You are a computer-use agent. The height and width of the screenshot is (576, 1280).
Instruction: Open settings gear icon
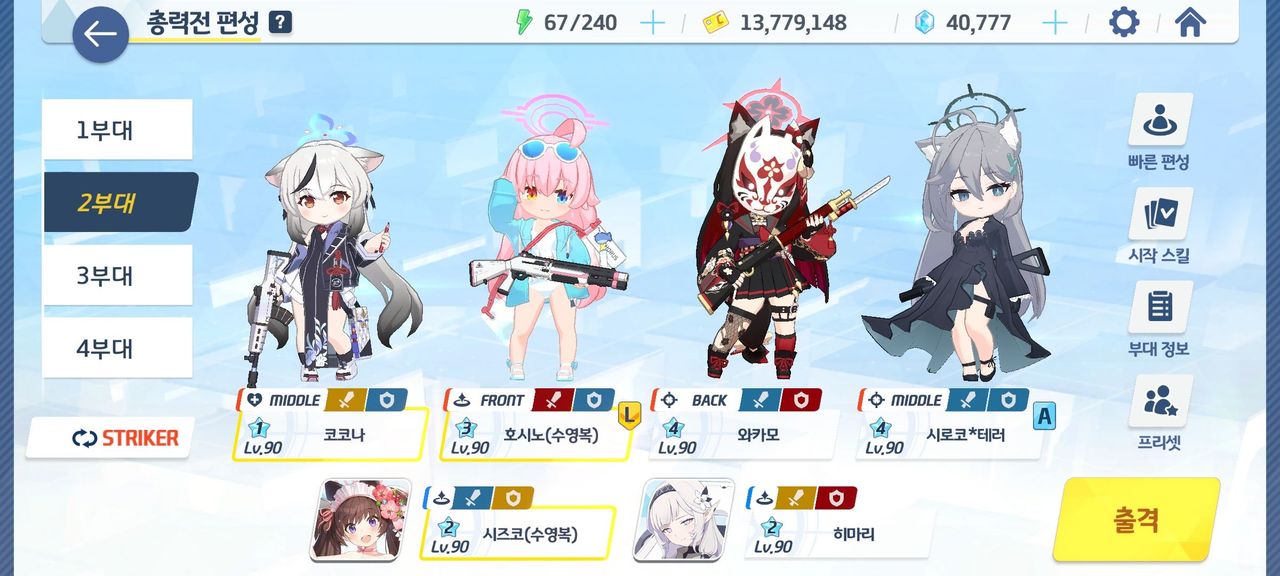[1124, 22]
